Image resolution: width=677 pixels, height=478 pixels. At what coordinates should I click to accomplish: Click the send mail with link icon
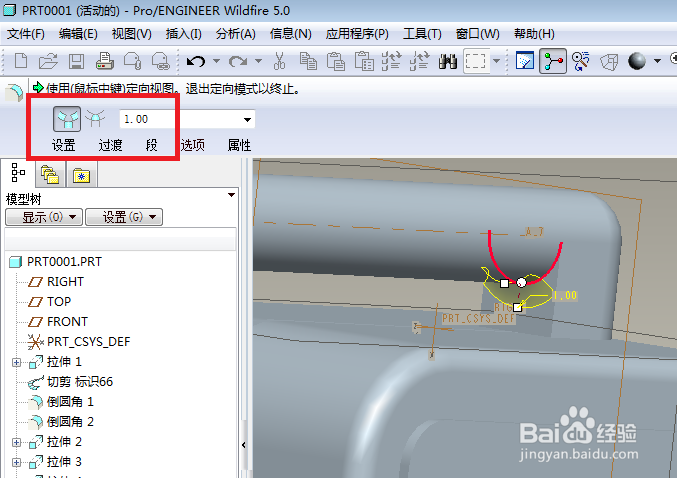[x=160, y=61]
